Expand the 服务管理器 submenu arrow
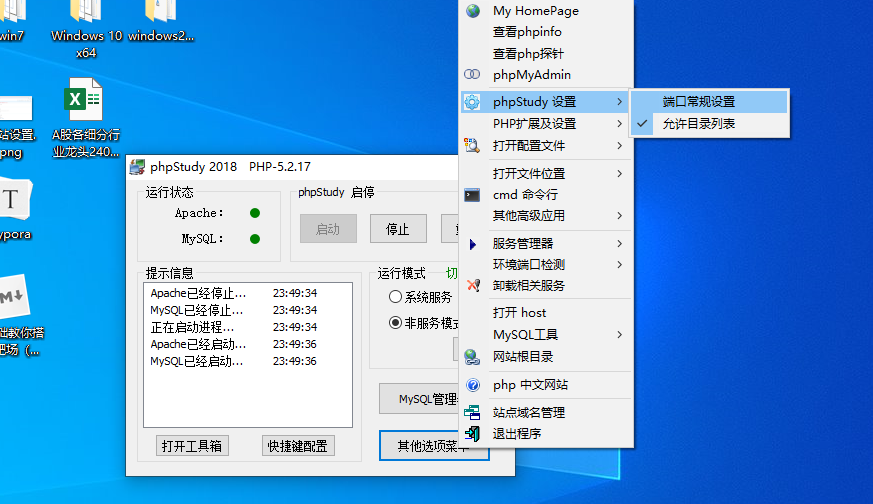The width and height of the screenshot is (873, 504). point(620,243)
